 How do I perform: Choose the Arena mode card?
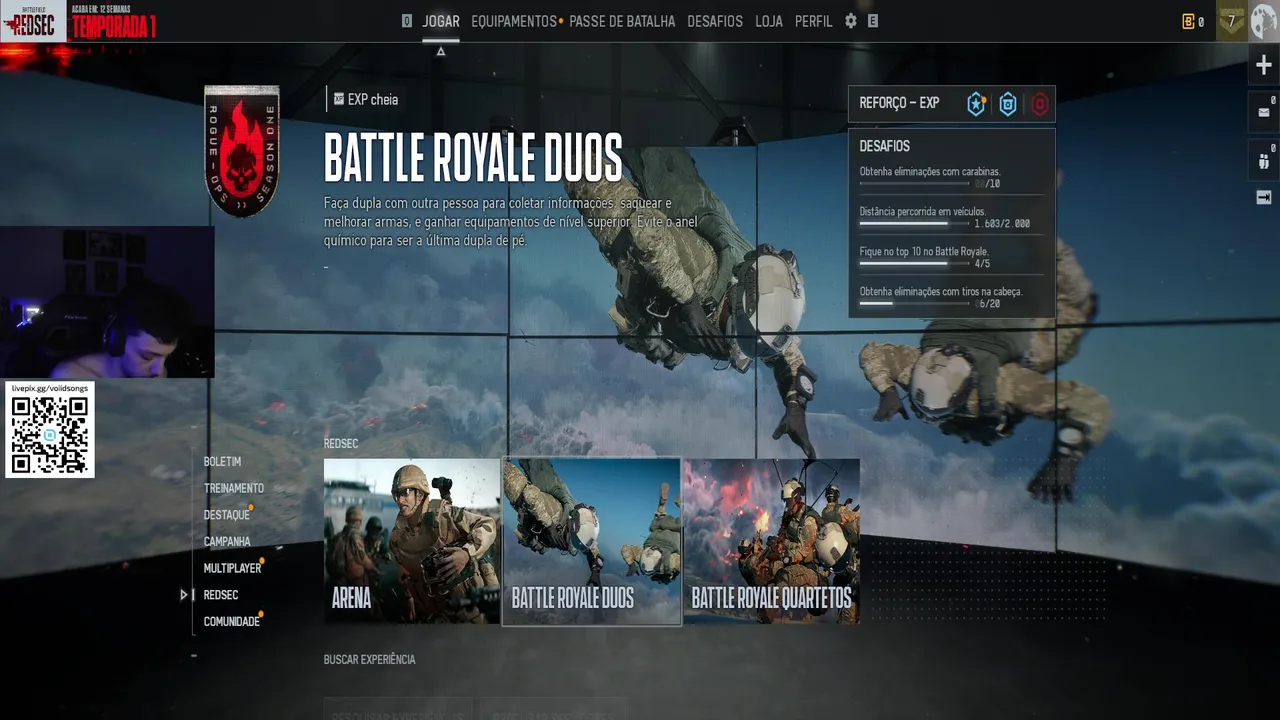tap(412, 541)
